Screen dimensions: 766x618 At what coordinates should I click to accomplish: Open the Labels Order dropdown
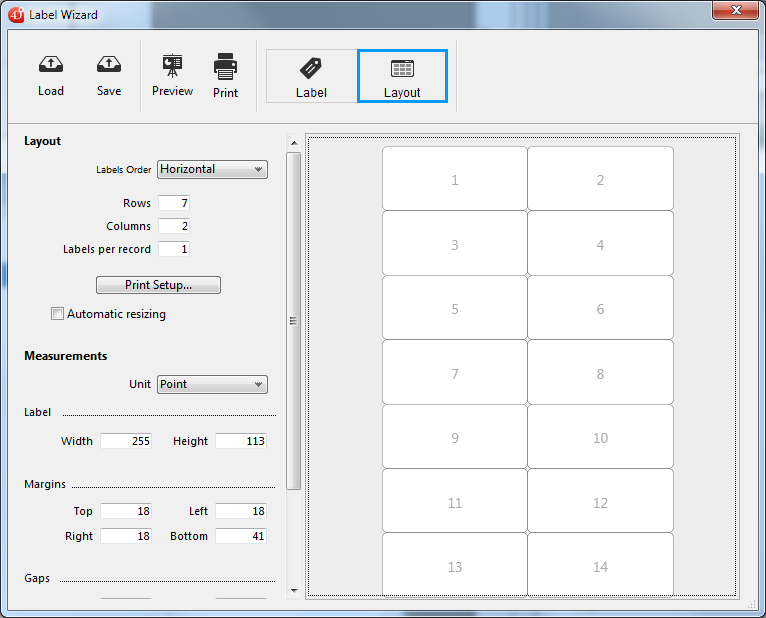pos(212,169)
